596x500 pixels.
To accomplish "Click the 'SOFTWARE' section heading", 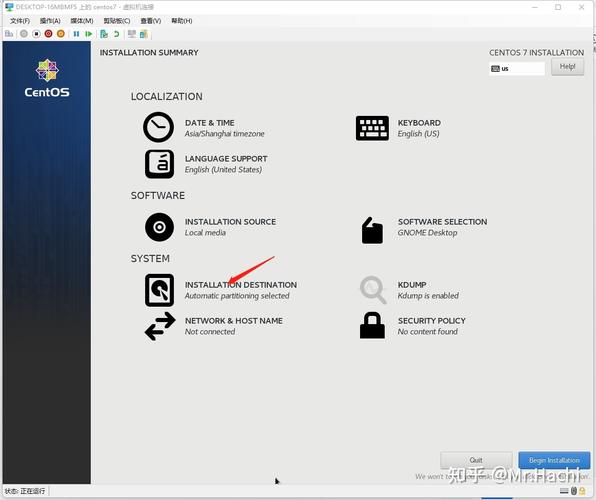I will (x=158, y=195).
